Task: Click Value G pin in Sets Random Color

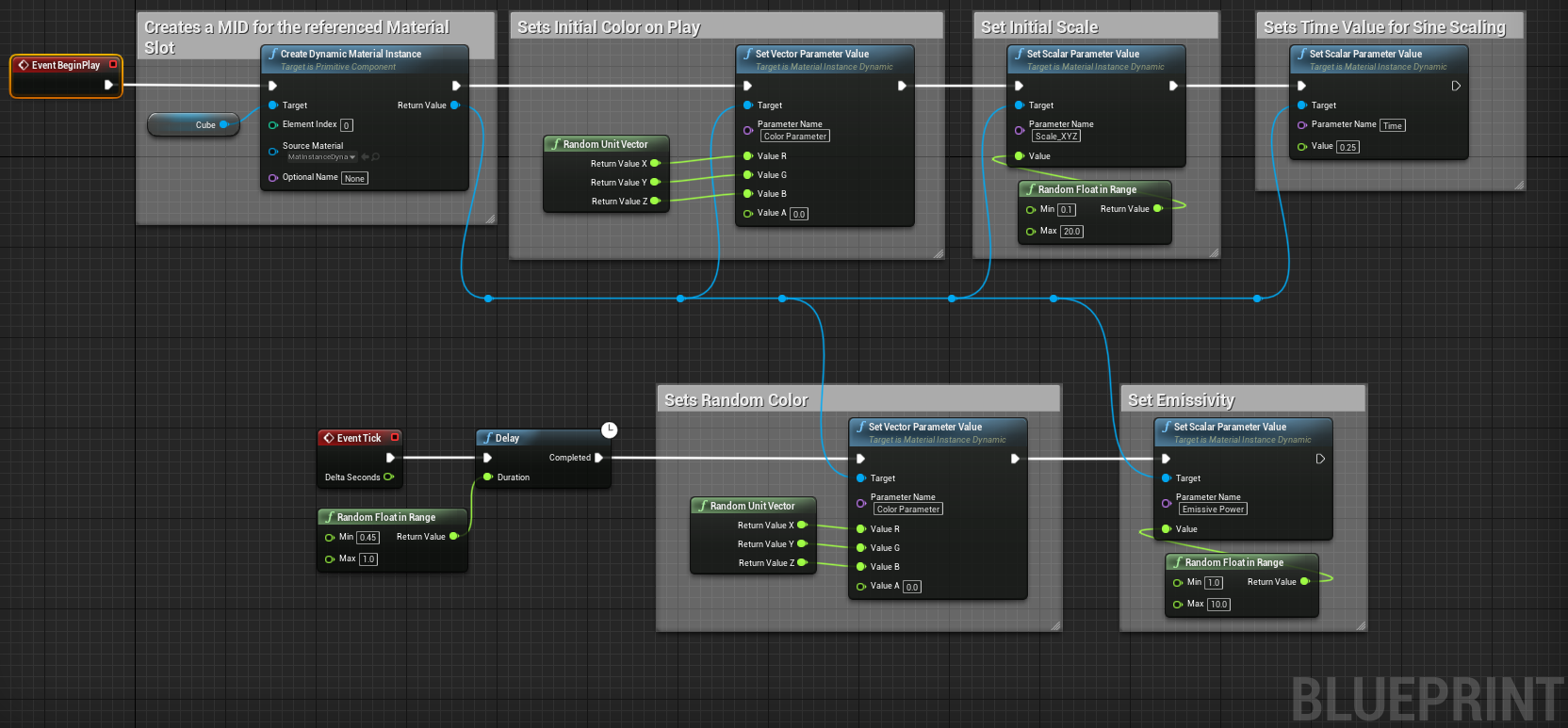Action: click(x=861, y=548)
